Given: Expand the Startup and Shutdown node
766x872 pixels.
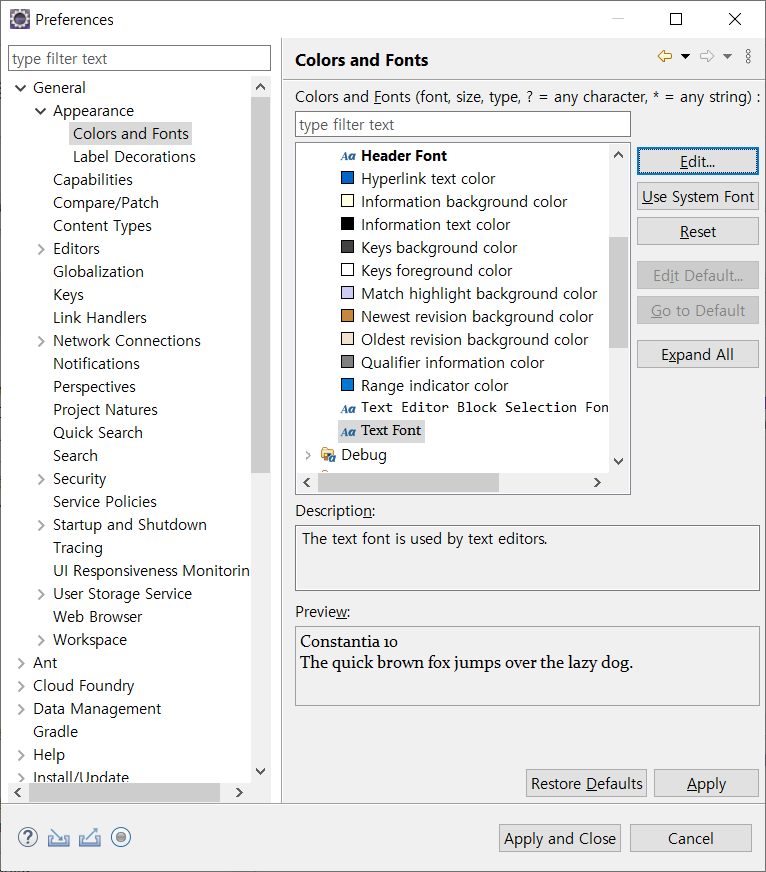Looking at the screenshot, I should pos(41,525).
